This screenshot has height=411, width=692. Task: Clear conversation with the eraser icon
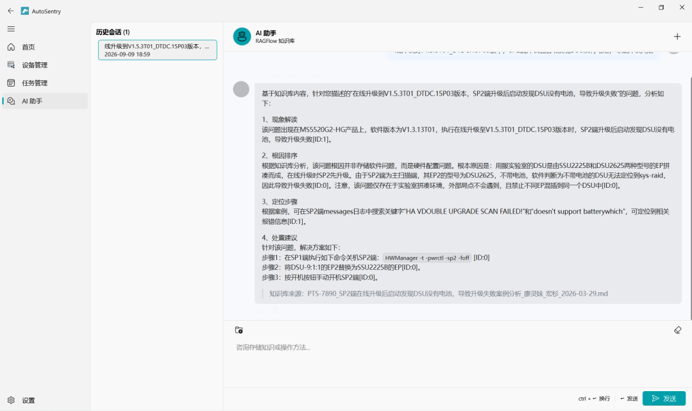[x=677, y=330]
